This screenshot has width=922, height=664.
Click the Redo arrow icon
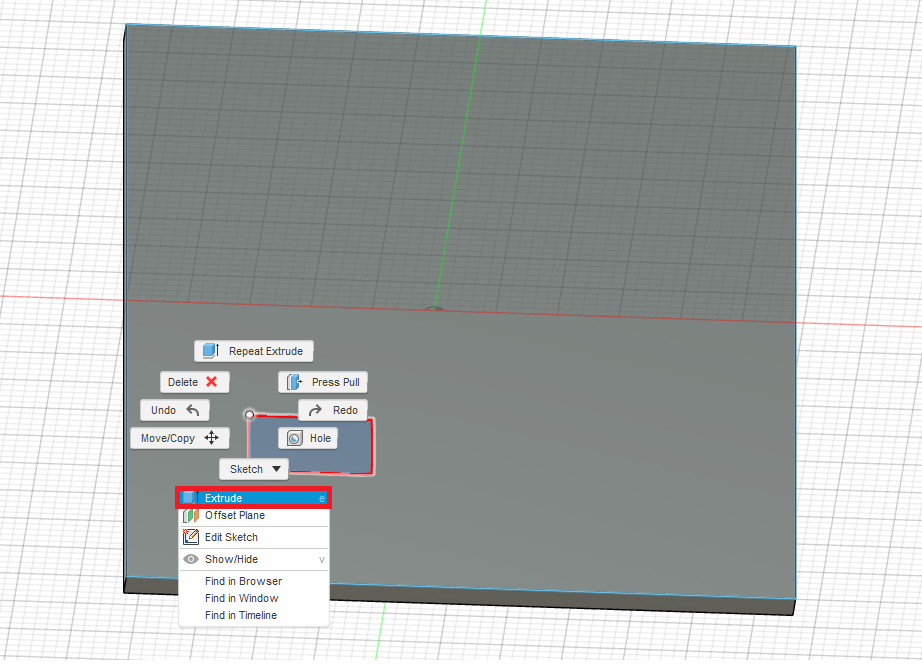(316, 409)
